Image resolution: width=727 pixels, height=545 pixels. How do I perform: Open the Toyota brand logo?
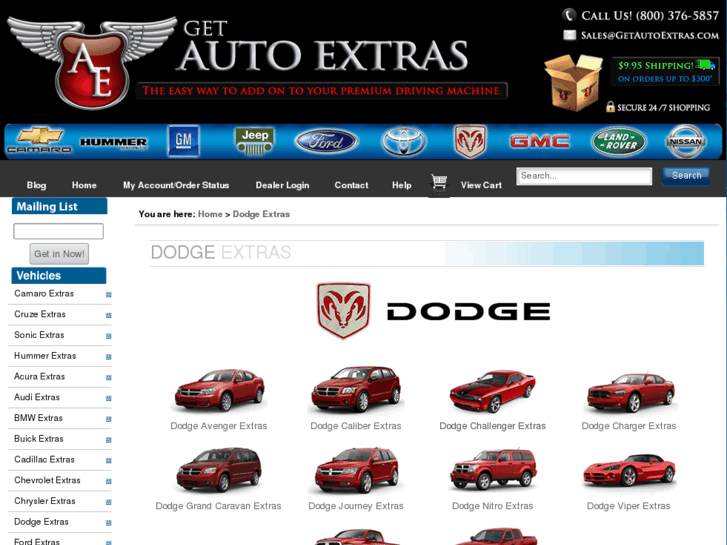[403, 141]
